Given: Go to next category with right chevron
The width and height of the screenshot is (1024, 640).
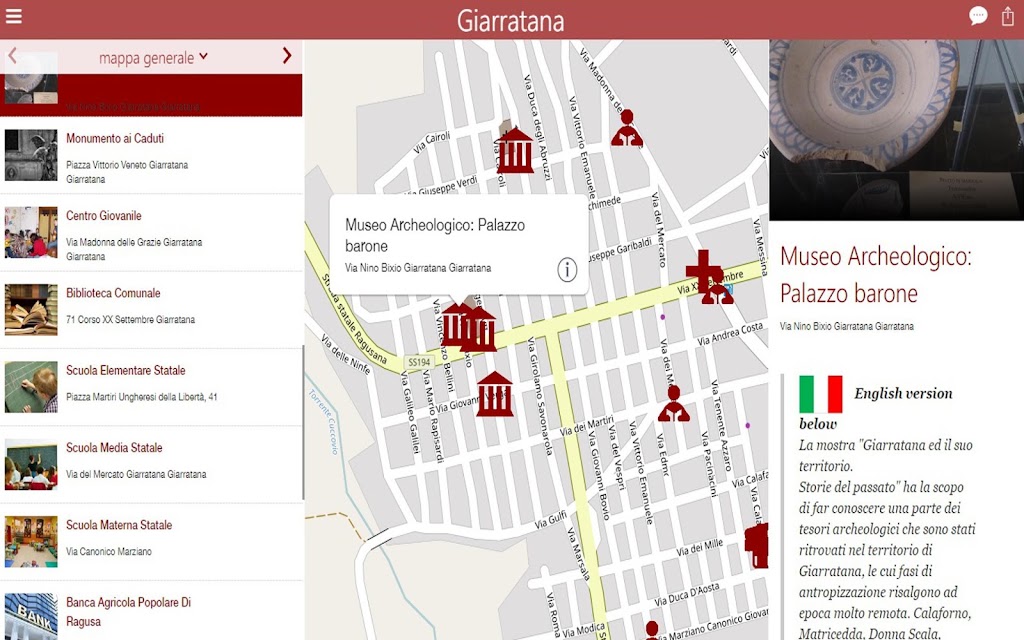Looking at the screenshot, I should [286, 56].
